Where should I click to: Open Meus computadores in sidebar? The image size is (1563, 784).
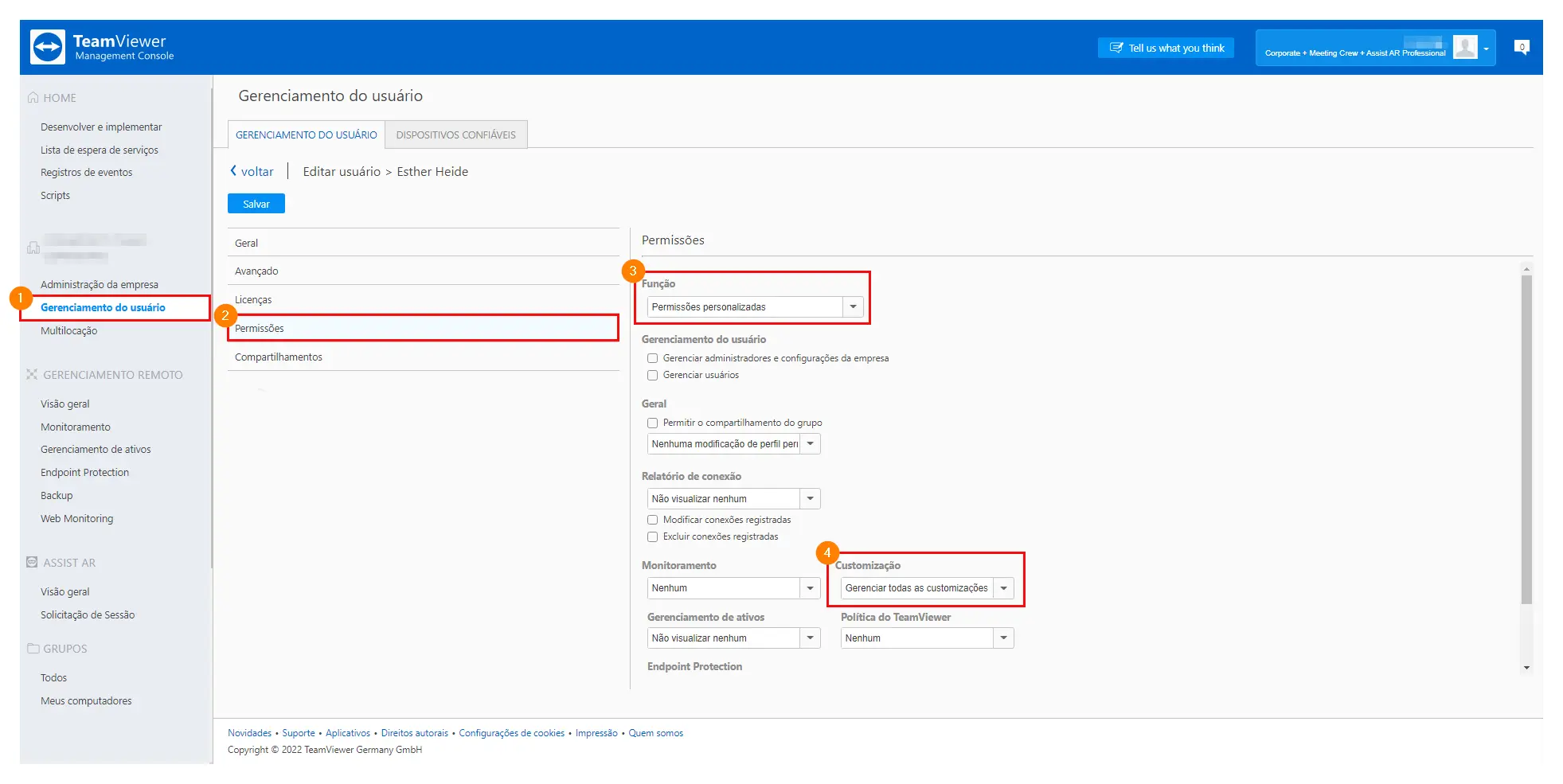tap(86, 700)
